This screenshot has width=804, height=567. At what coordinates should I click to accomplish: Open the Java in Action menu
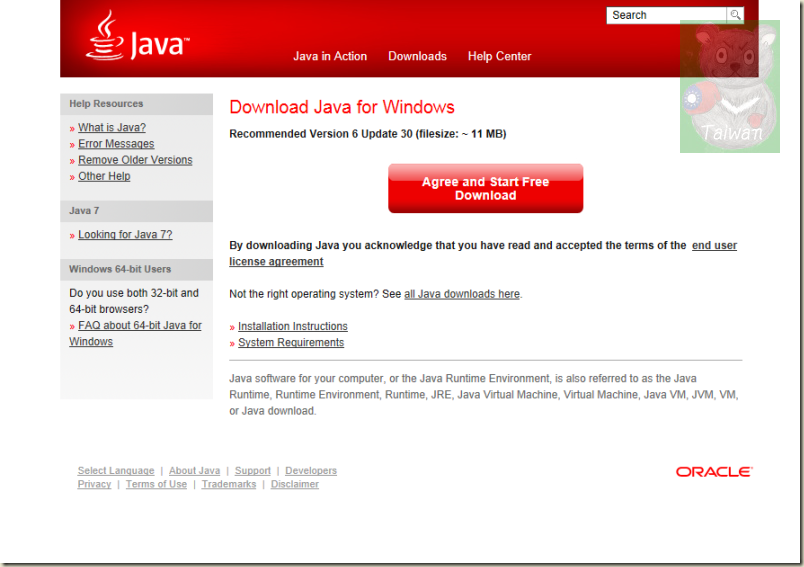point(330,56)
